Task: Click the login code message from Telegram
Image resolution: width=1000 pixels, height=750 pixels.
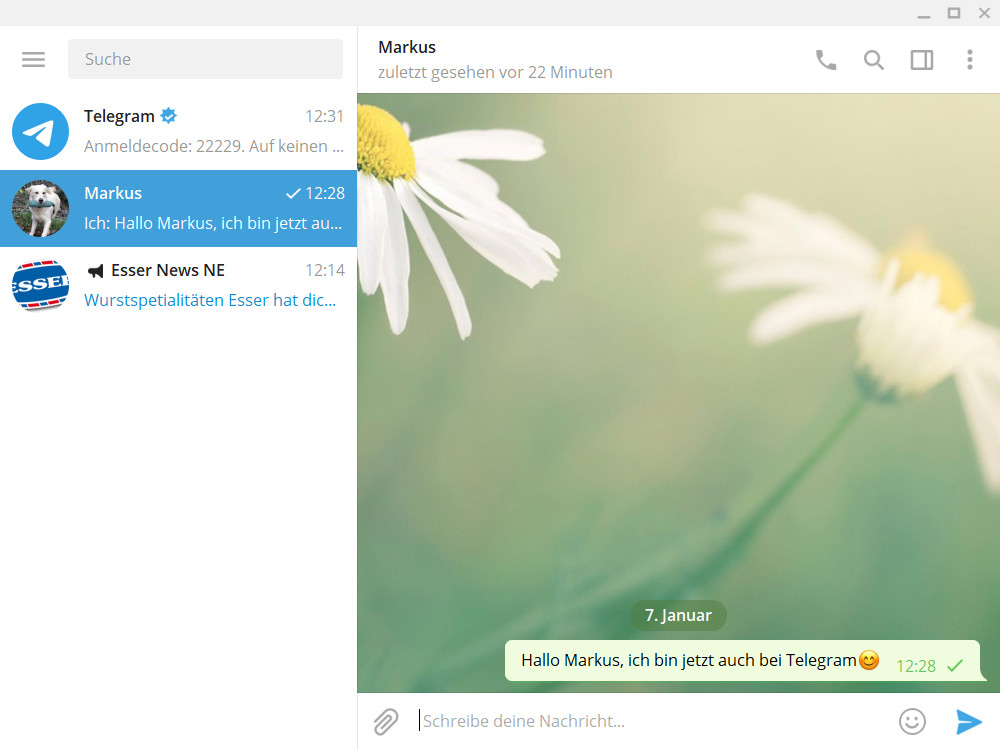Action: (213, 146)
